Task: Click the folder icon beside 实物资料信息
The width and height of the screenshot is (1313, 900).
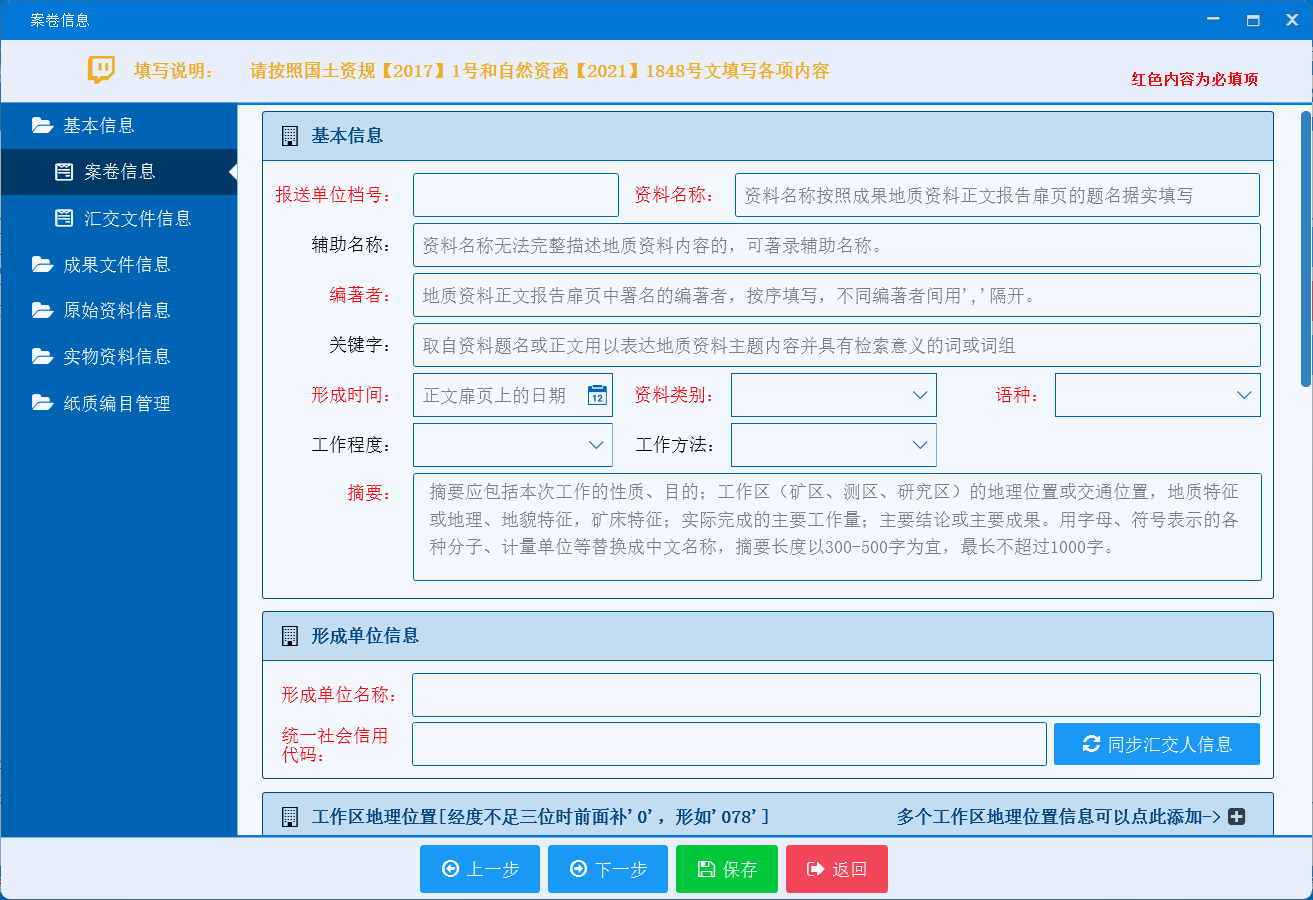Action: click(x=42, y=356)
